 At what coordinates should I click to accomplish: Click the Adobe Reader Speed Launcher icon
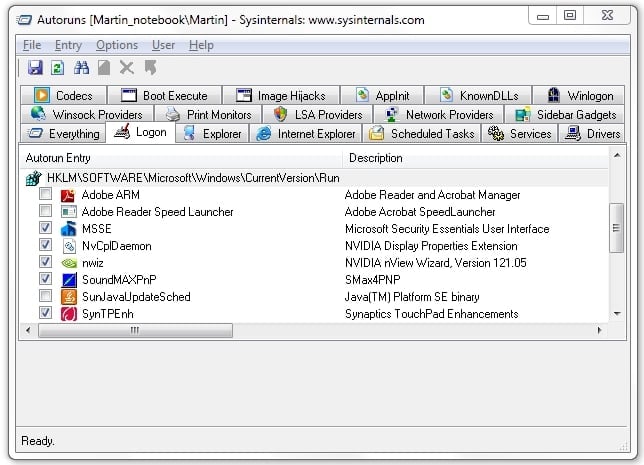pos(68,212)
